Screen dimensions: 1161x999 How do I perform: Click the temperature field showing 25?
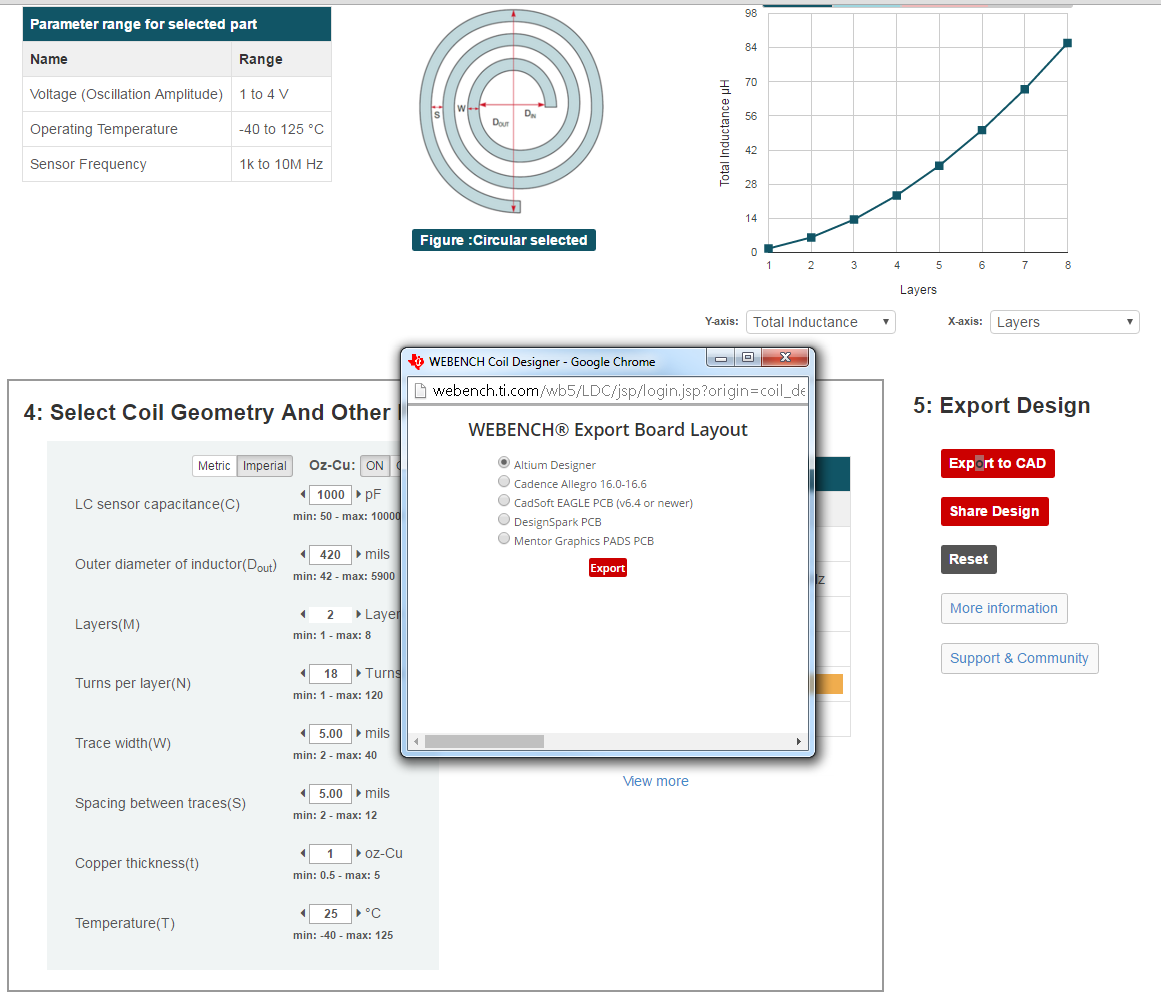(x=330, y=914)
